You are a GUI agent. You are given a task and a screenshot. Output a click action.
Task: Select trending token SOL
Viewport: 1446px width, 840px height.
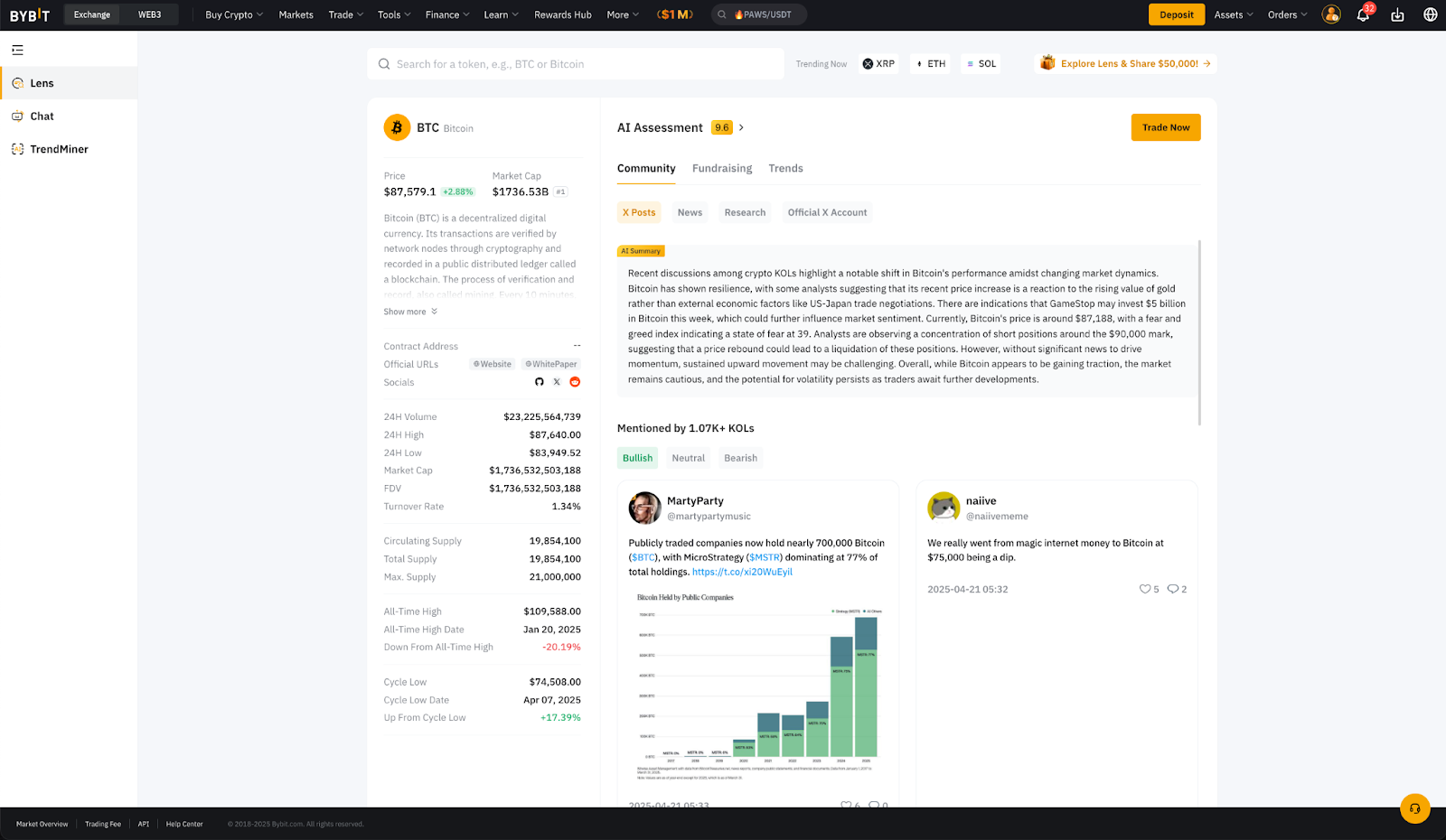pyautogui.click(x=981, y=64)
